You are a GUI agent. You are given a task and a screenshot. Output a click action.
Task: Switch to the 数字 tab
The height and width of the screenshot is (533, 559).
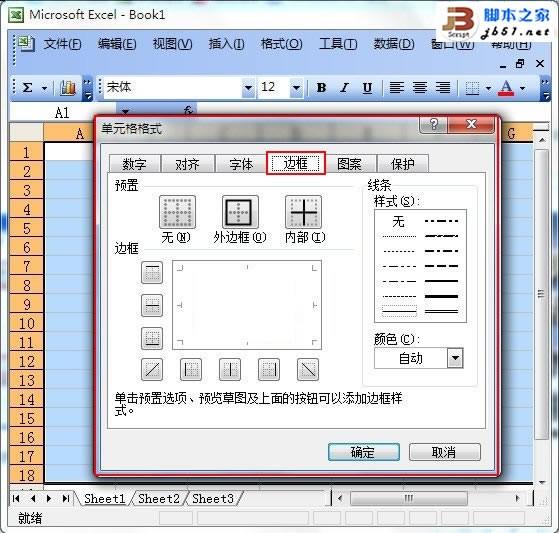[134, 164]
